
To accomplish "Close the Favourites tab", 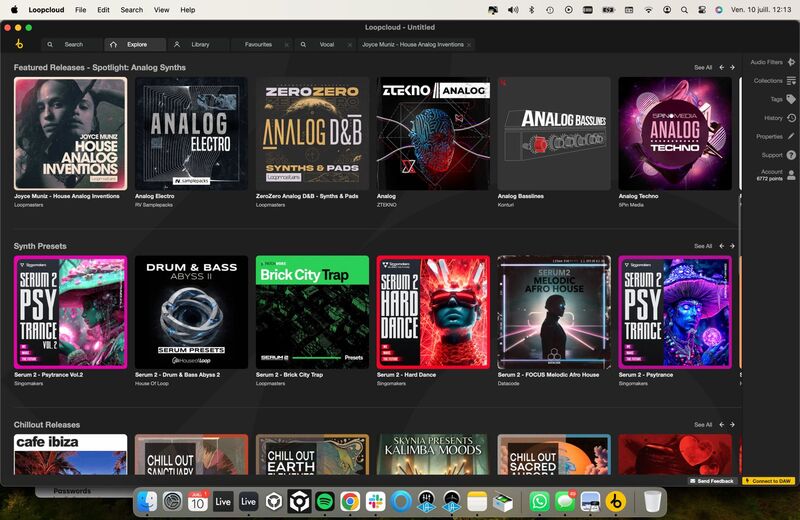I will point(286,45).
